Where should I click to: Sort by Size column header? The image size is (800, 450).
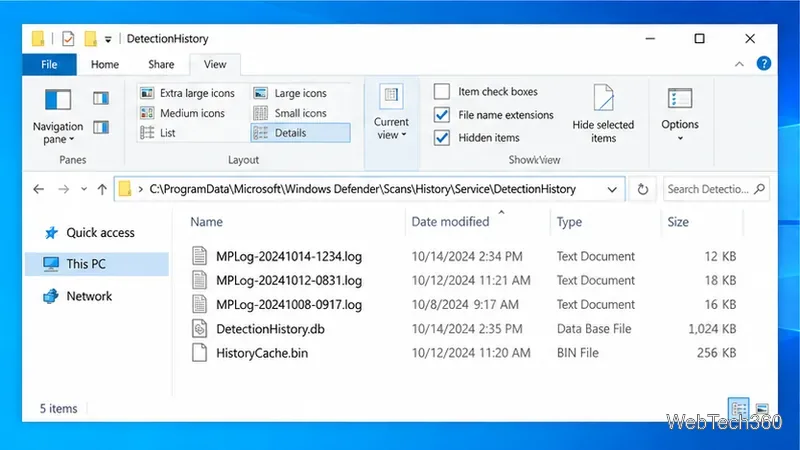(x=678, y=222)
